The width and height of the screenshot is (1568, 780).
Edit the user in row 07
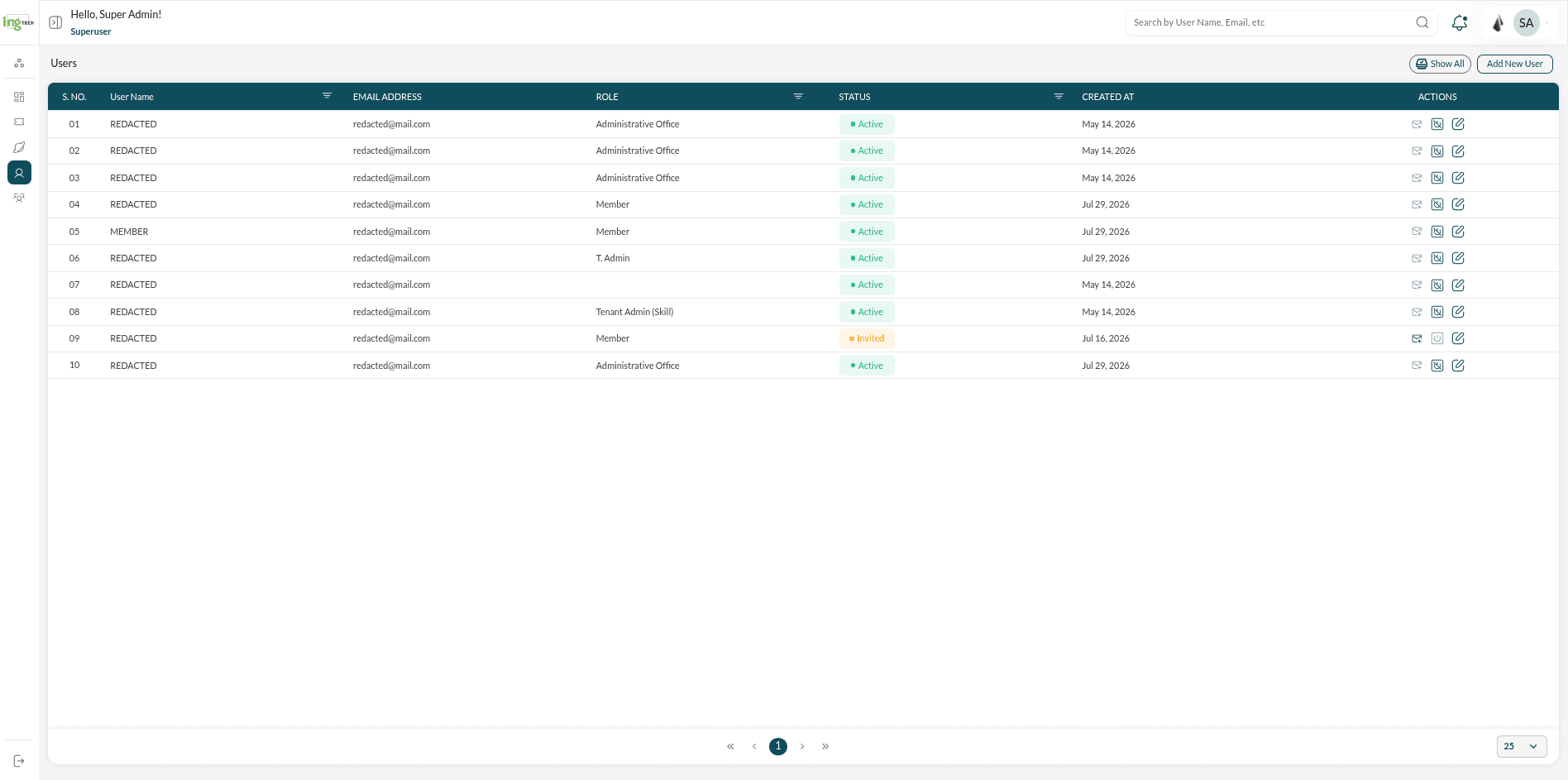coord(1458,285)
